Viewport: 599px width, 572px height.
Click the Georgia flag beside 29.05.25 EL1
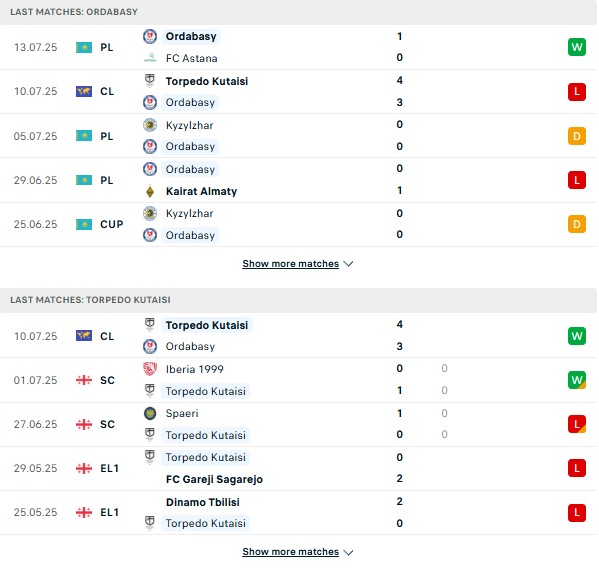point(84,468)
